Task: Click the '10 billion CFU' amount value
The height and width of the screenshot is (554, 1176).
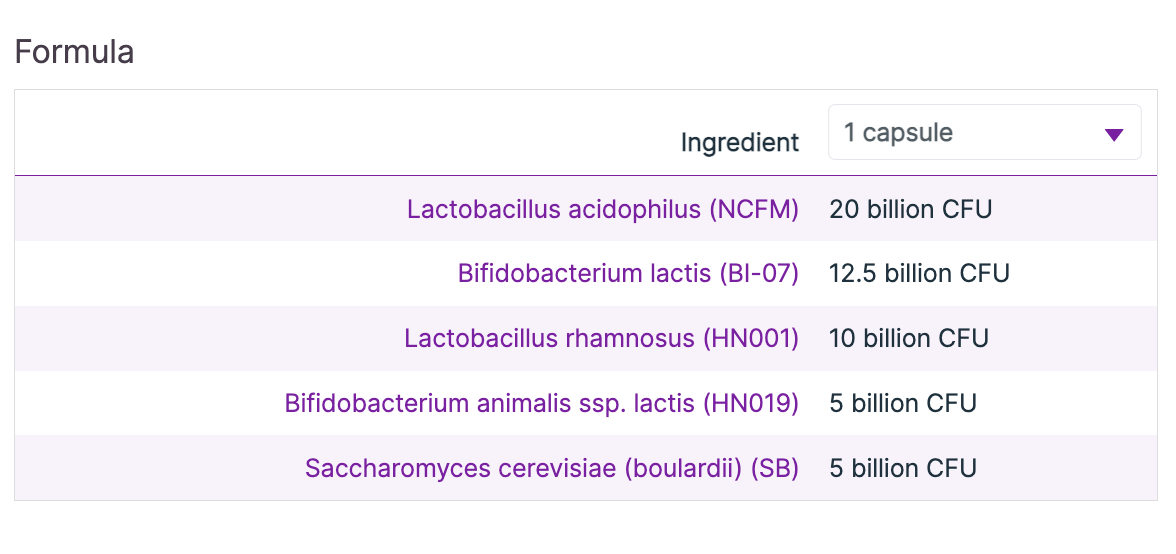Action: pyautogui.click(x=908, y=338)
